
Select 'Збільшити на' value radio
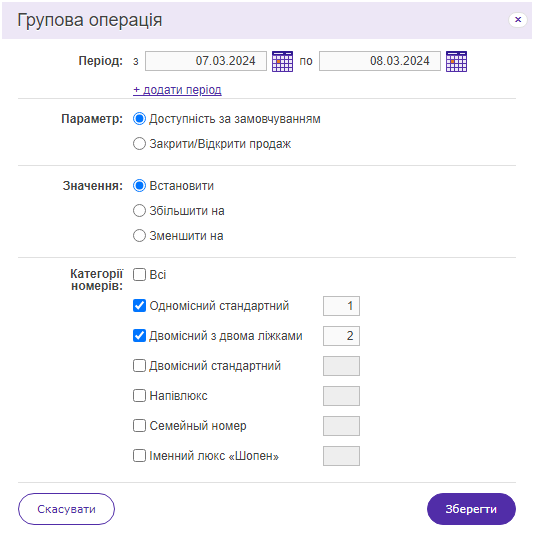click(x=139, y=211)
